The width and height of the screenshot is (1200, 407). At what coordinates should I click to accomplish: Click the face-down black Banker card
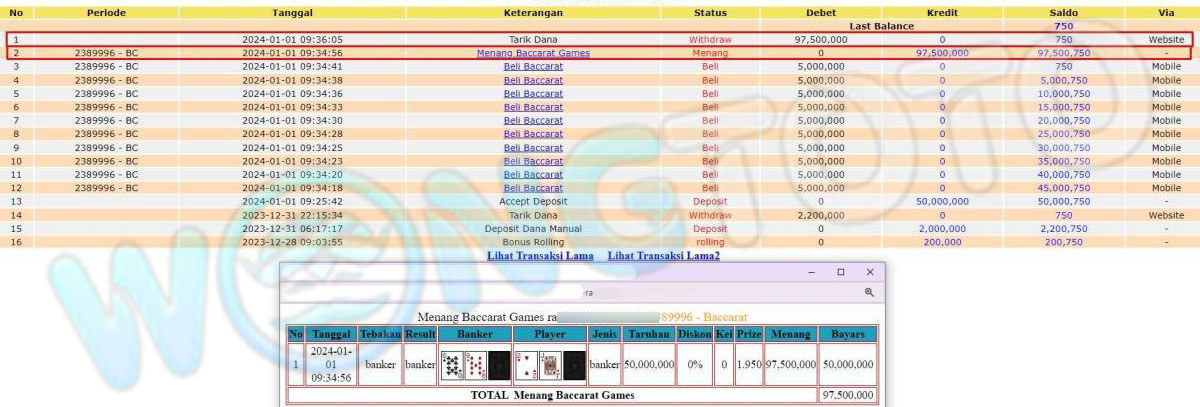(499, 365)
